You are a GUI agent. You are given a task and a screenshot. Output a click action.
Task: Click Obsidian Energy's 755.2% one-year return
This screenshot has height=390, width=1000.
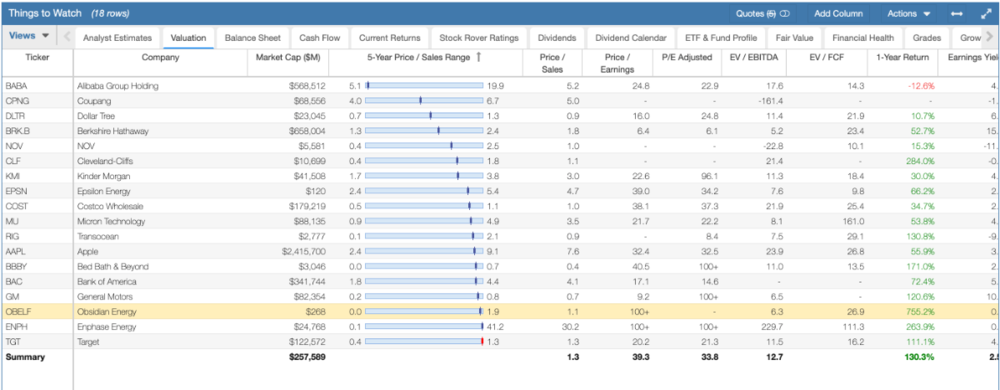pyautogui.click(x=920, y=312)
